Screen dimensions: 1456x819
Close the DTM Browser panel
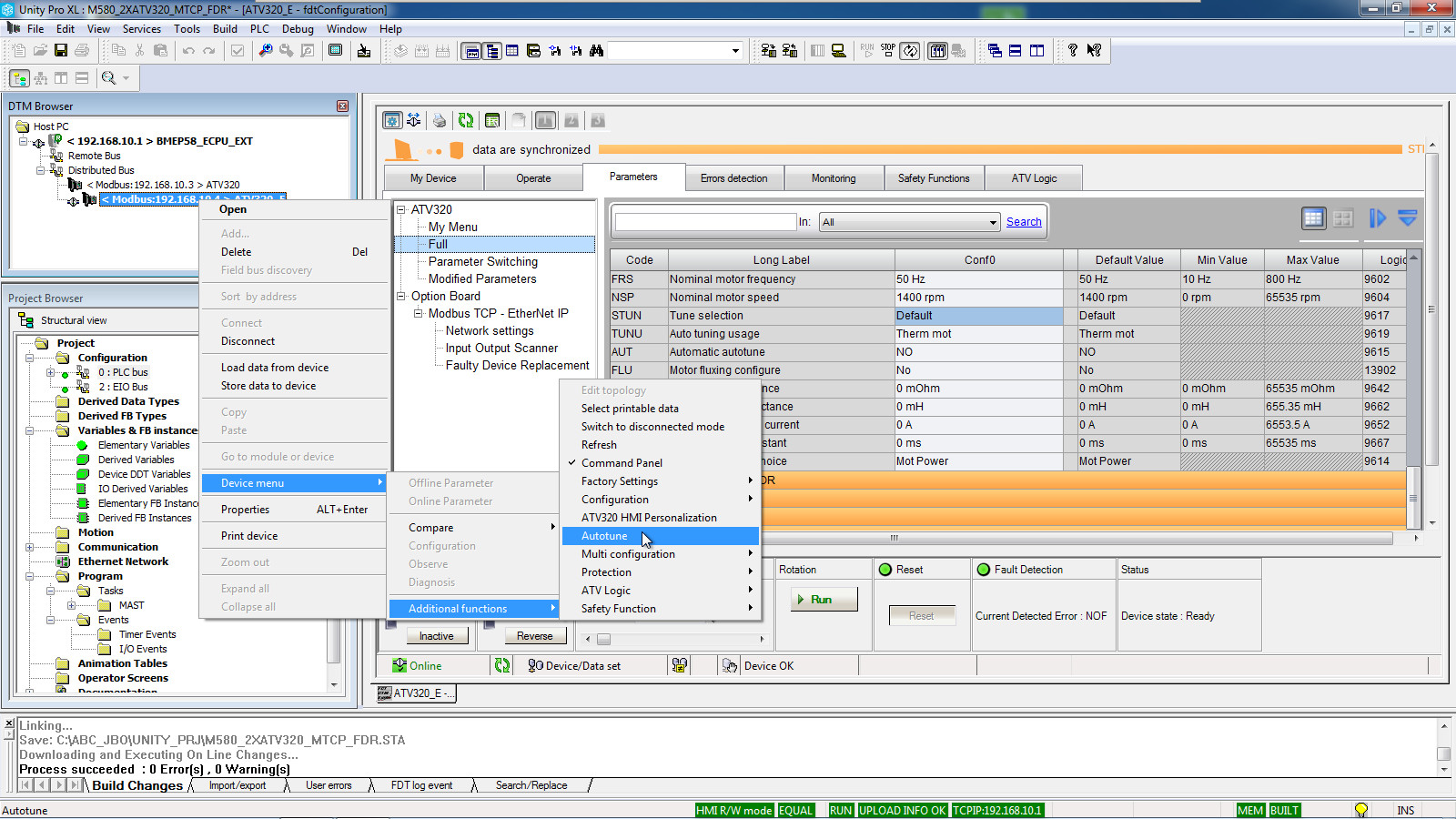coord(342,106)
